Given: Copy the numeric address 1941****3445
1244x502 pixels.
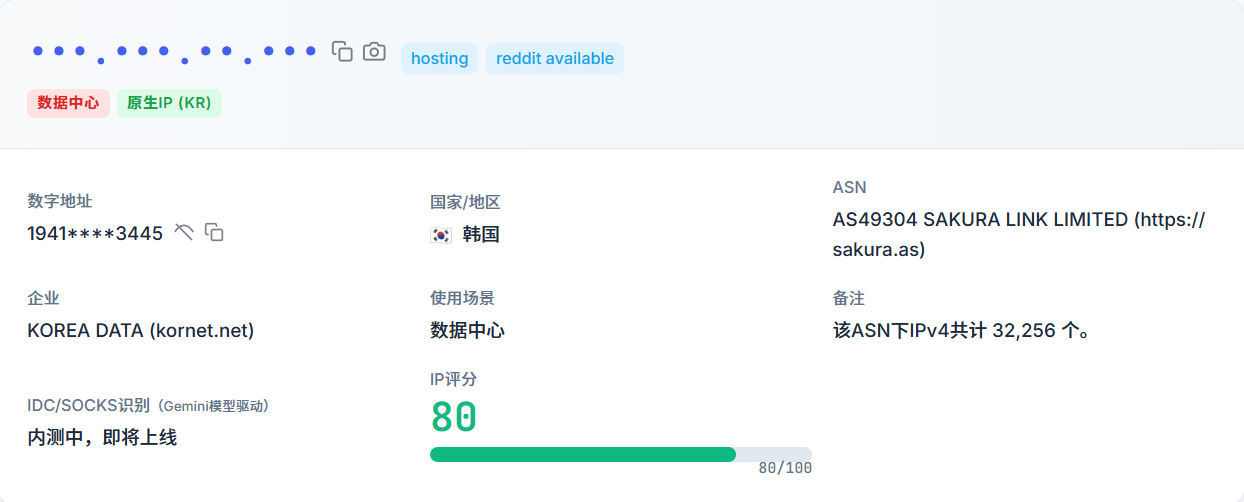Looking at the screenshot, I should click(x=214, y=232).
